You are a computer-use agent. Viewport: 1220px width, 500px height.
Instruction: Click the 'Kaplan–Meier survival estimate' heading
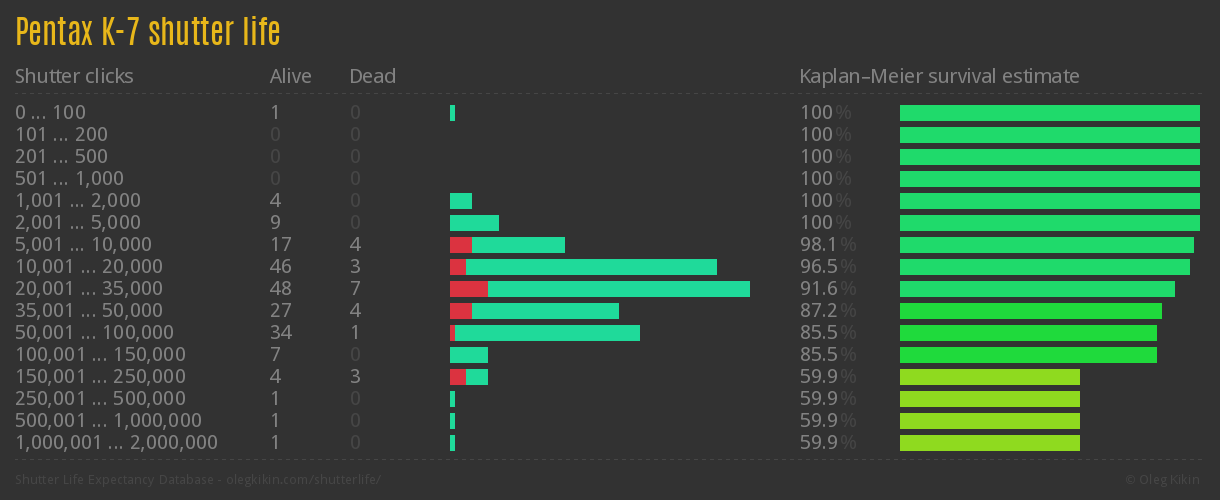point(939,76)
